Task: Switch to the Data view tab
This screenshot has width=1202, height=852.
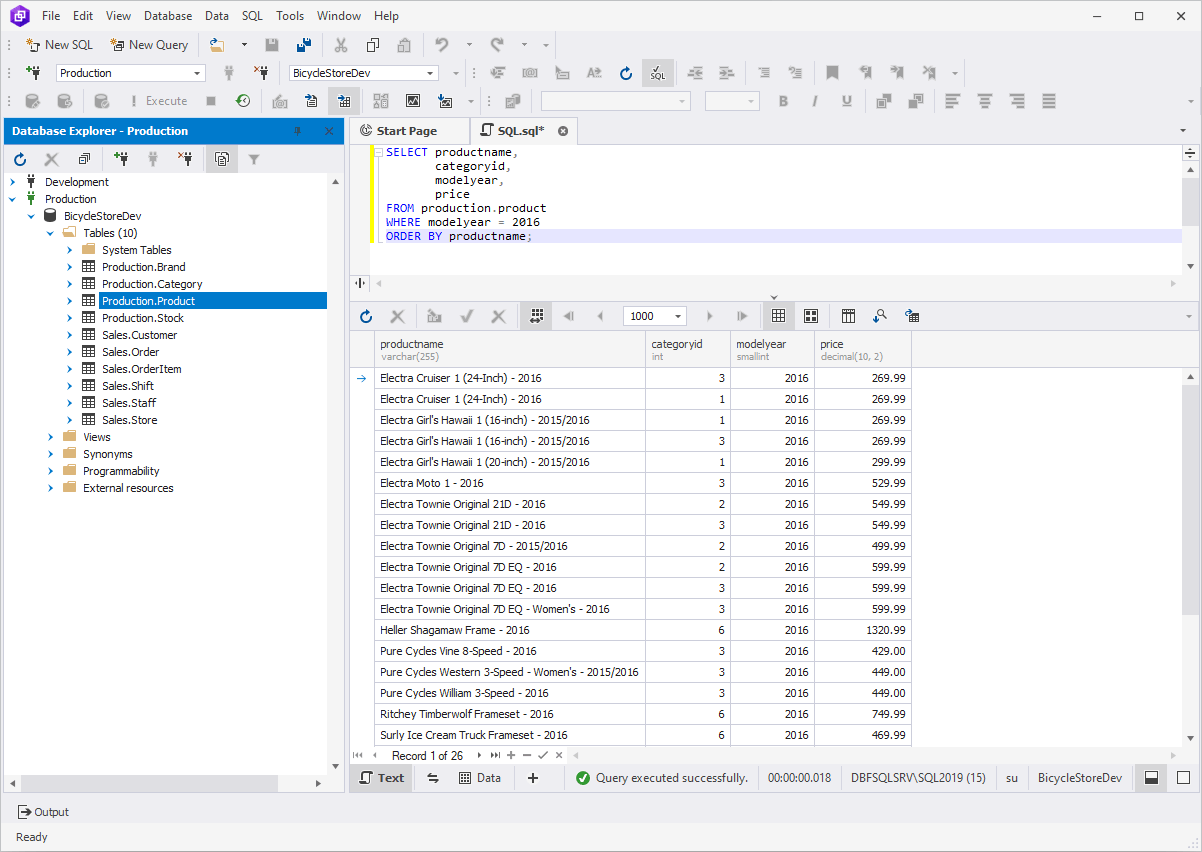Action: (x=480, y=778)
